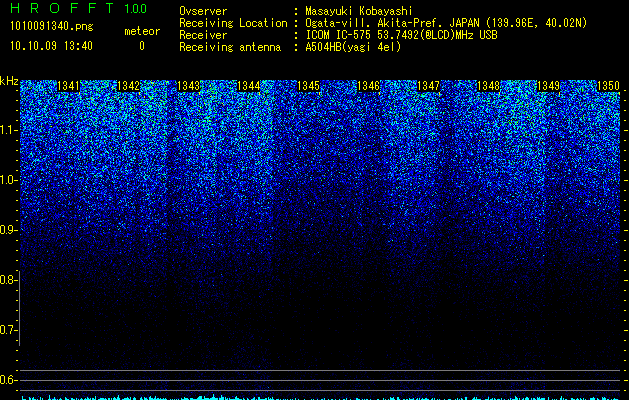The height and width of the screenshot is (400, 629).
Task: Click the meteor label
Action: click(142, 31)
